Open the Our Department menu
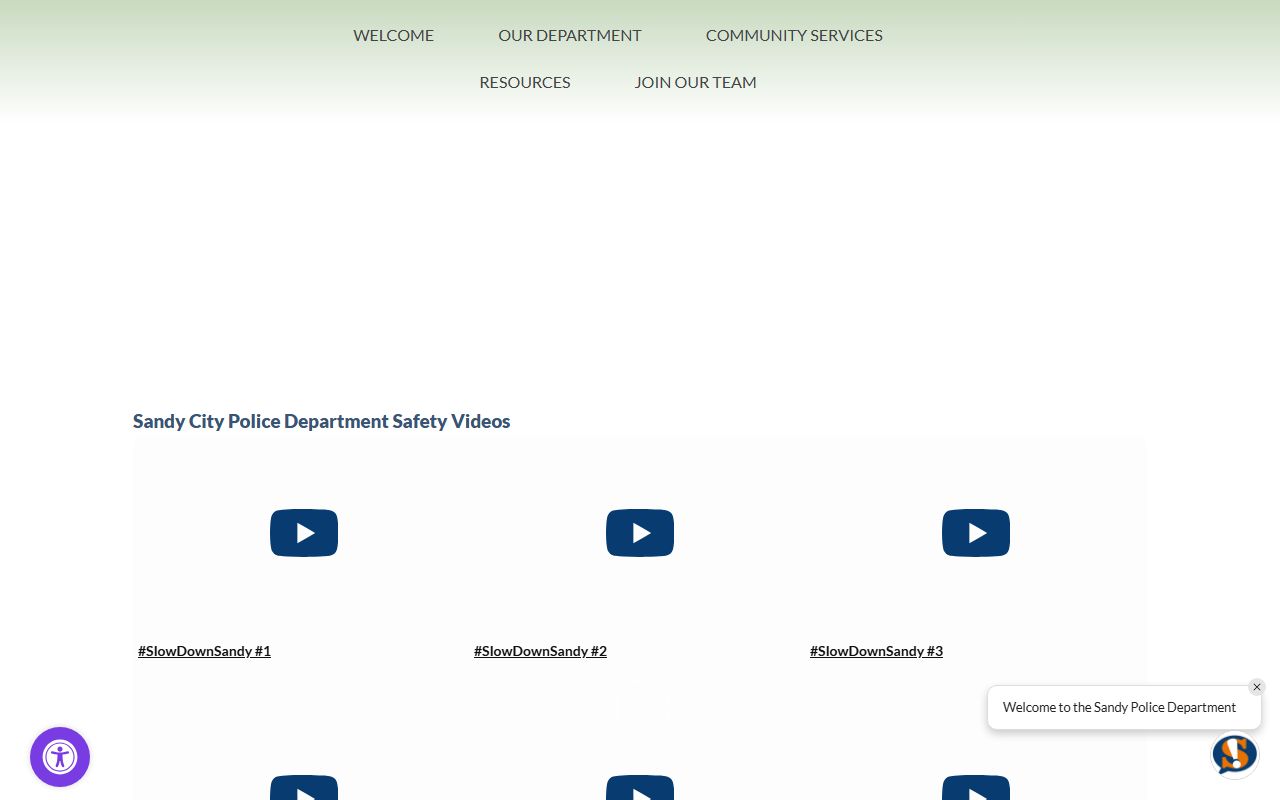This screenshot has height=800, width=1280. [x=570, y=35]
